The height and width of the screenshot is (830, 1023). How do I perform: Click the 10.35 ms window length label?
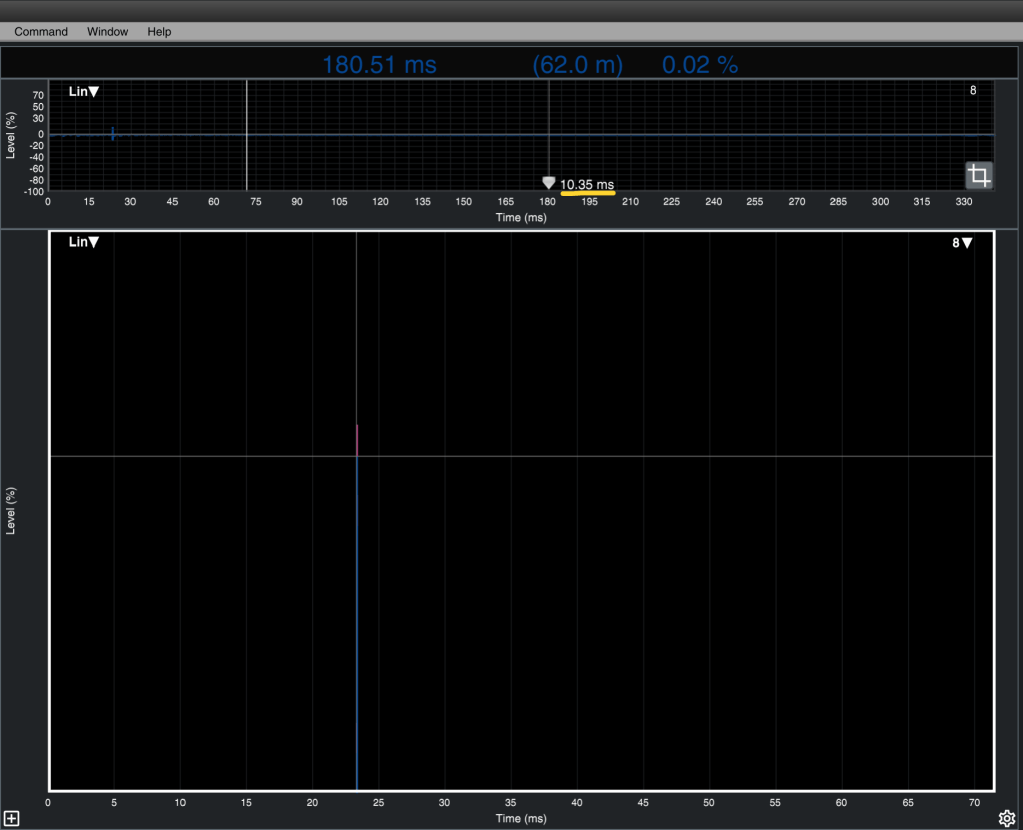click(587, 184)
